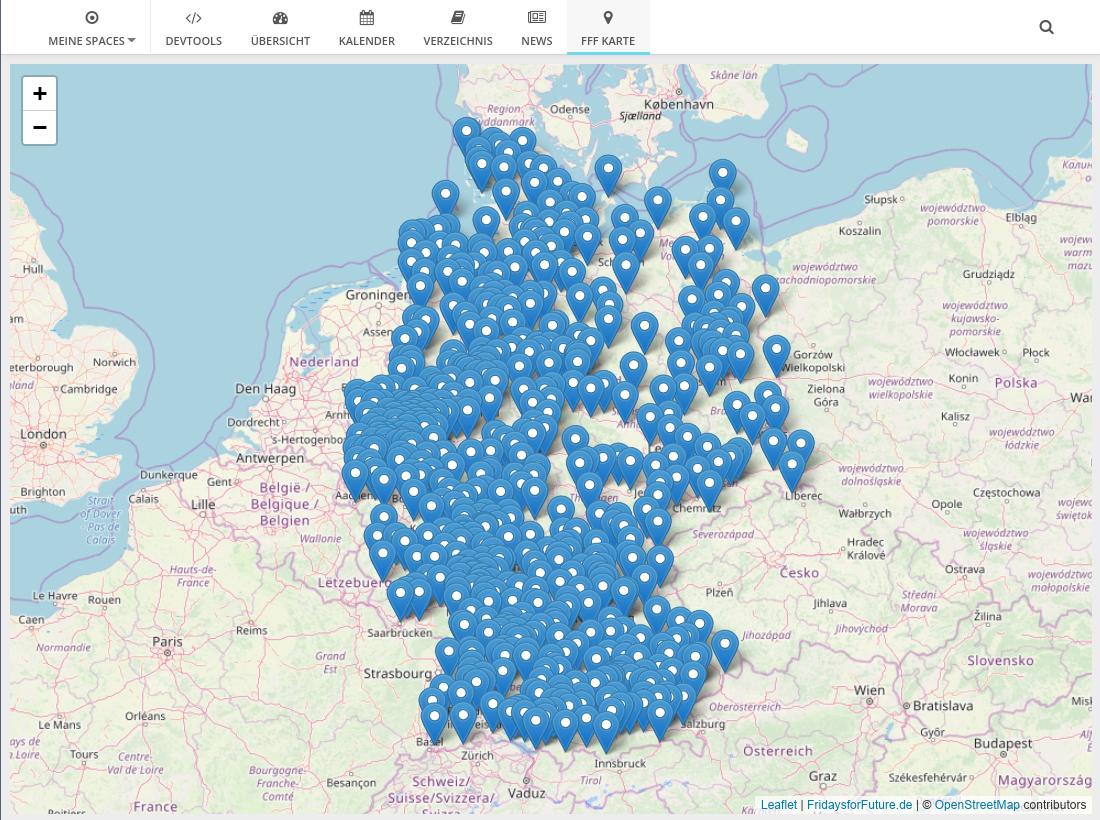1100x820 pixels.
Task: Click the Den Haag label
Action: pyautogui.click(x=265, y=389)
